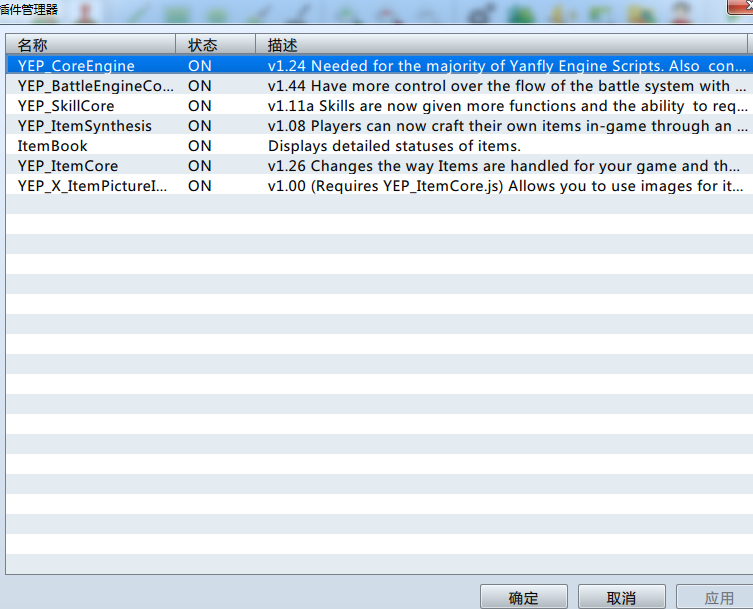Click the ON status of YEP_CoreEngine
The image size is (753, 609).
coord(200,66)
